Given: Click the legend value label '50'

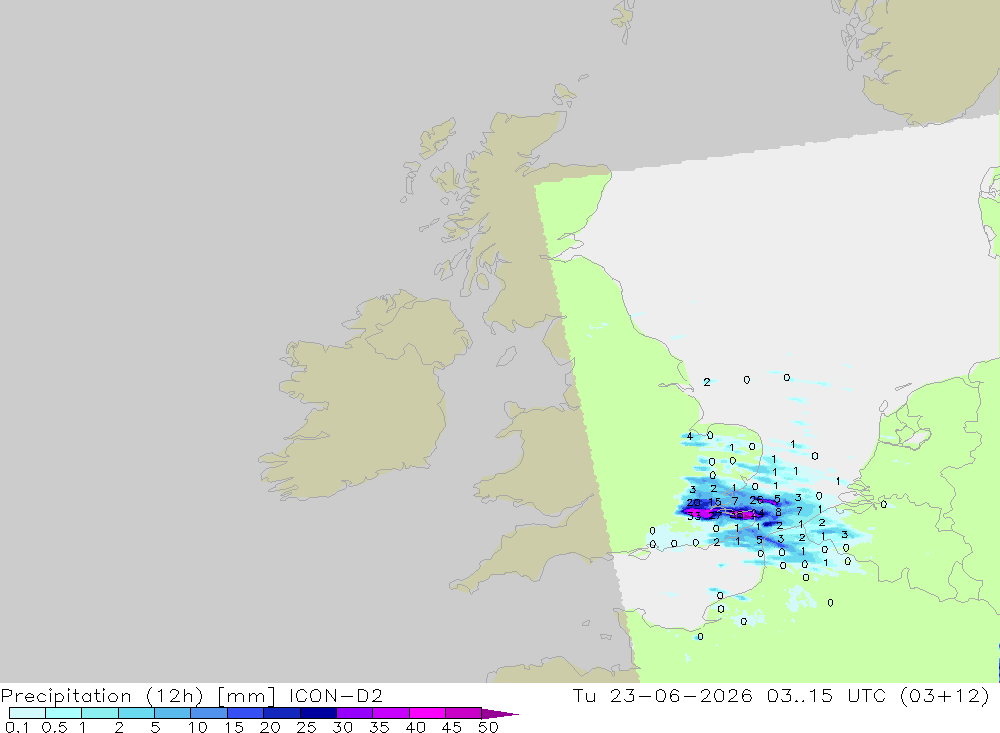Looking at the screenshot, I should pos(488,727).
